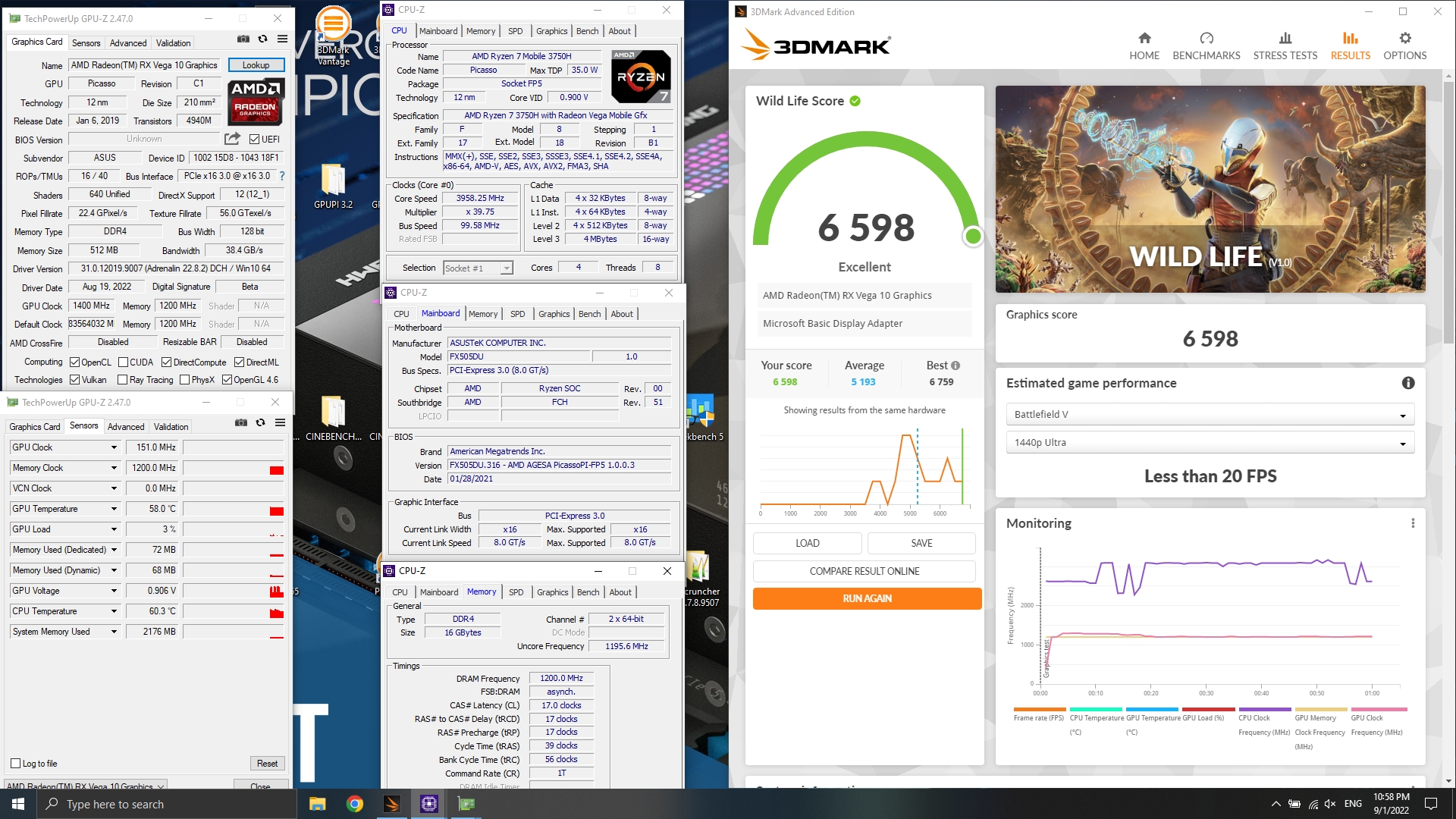Open Socket #1 selection dropdown in CPU-Z

click(x=478, y=268)
